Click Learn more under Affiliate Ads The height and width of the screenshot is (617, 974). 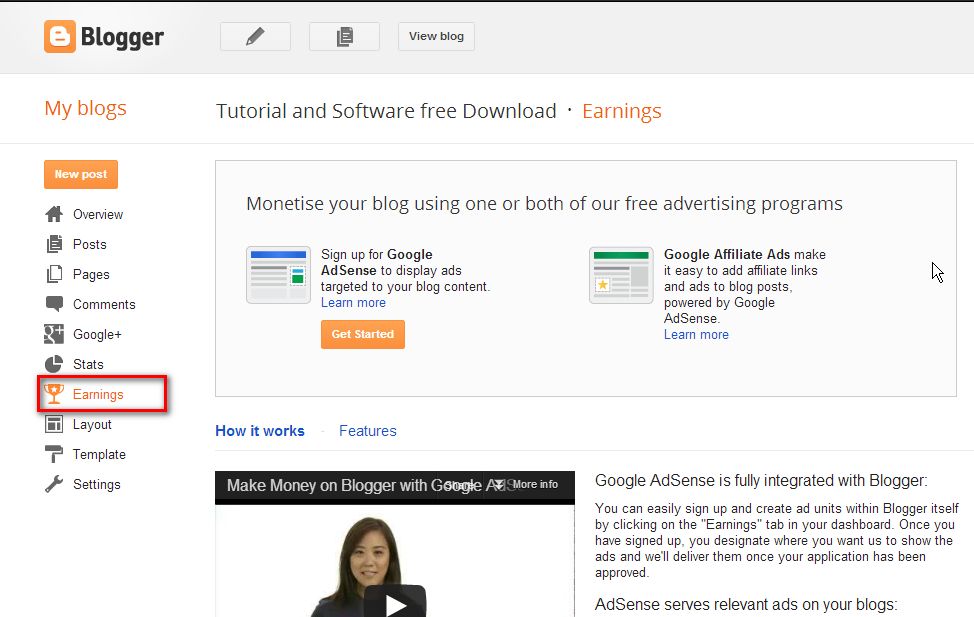pyautogui.click(x=696, y=334)
